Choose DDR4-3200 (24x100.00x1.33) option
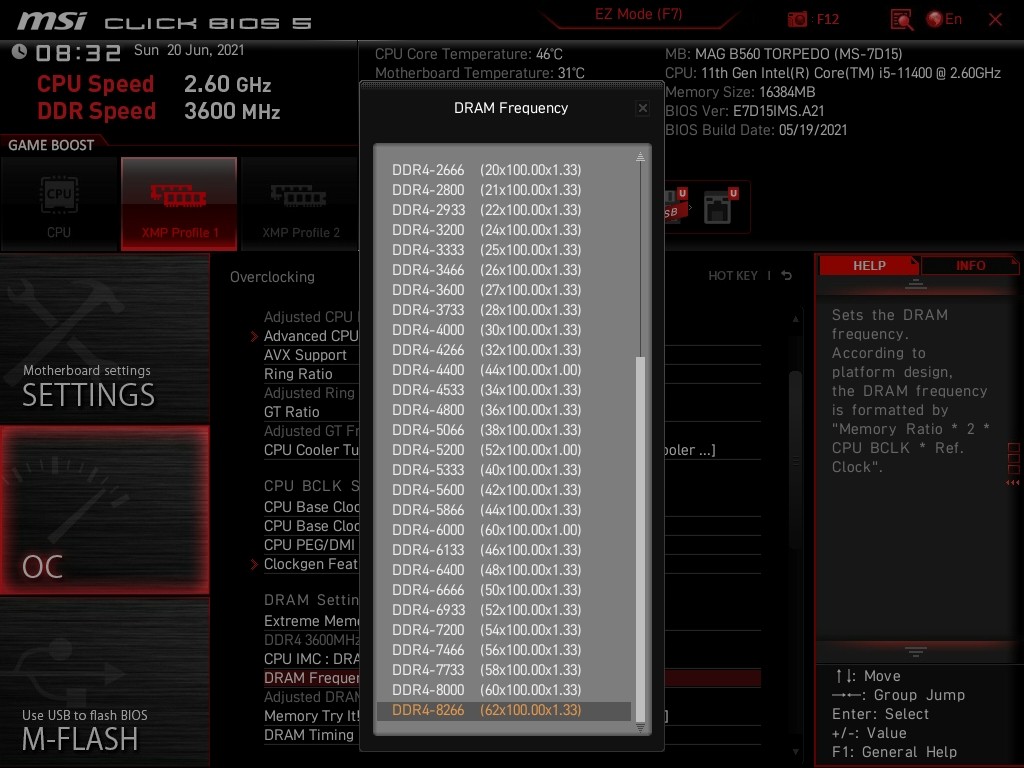Image resolution: width=1024 pixels, height=768 pixels. click(486, 230)
